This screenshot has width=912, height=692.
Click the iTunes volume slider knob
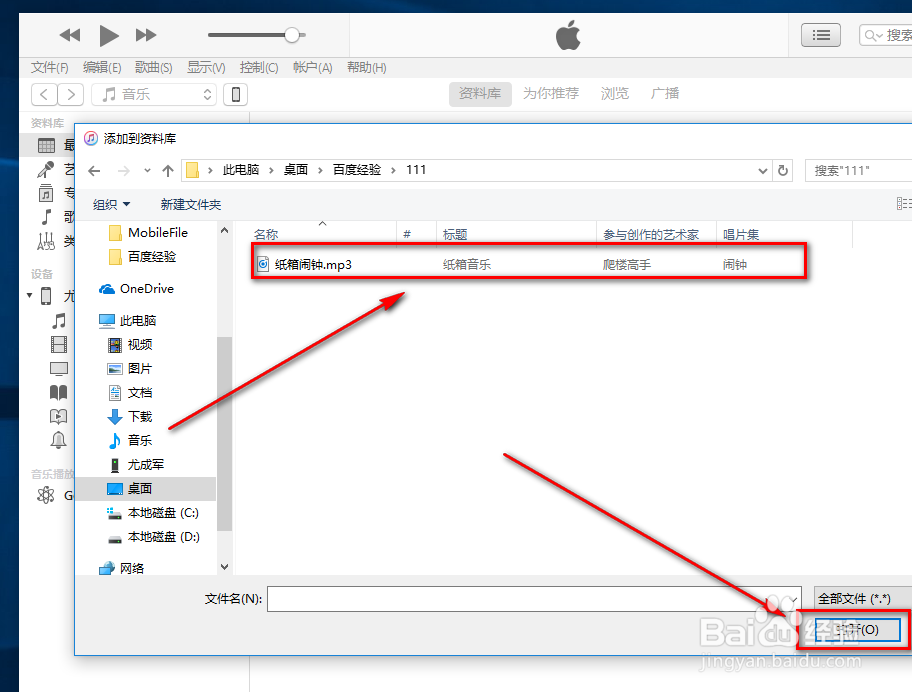click(x=292, y=35)
